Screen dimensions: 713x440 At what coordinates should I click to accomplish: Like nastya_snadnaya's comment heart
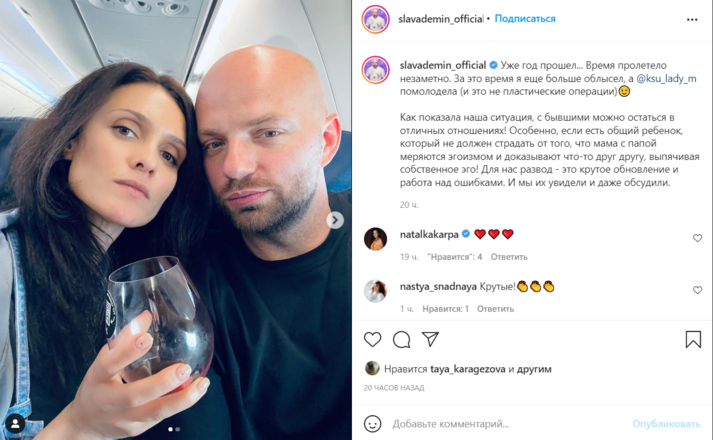[x=697, y=290]
